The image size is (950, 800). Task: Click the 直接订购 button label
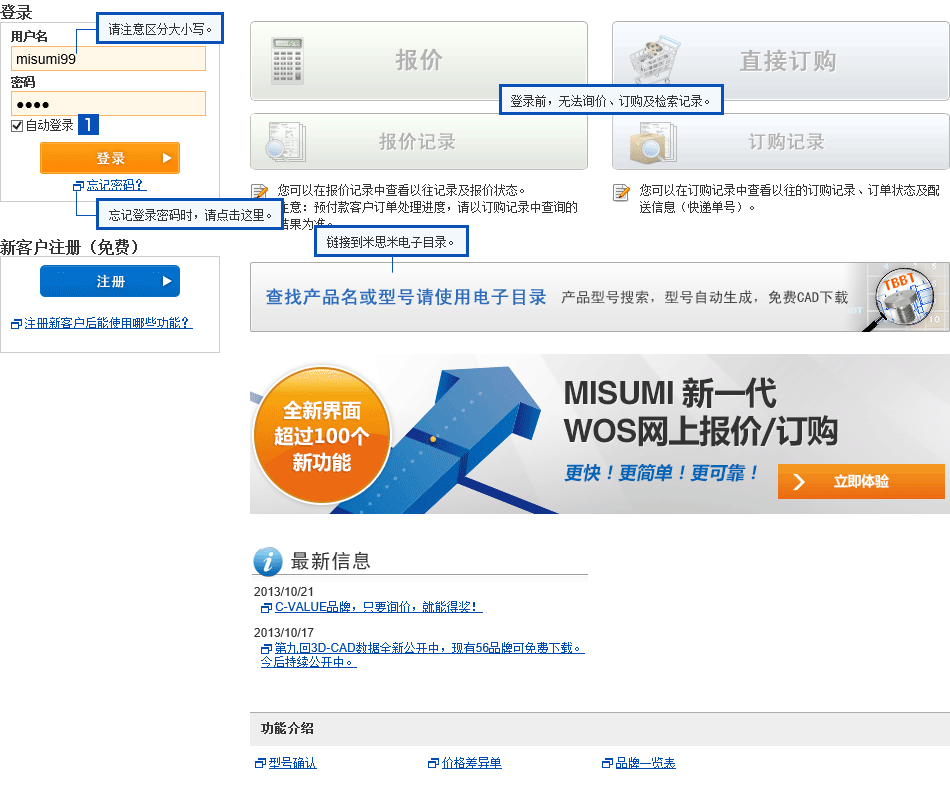click(x=788, y=61)
